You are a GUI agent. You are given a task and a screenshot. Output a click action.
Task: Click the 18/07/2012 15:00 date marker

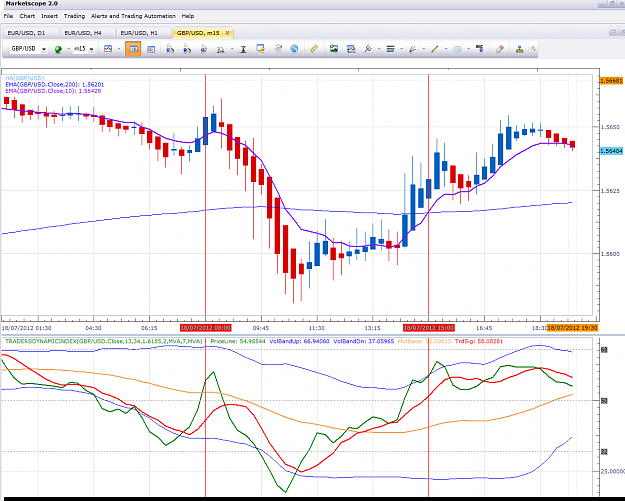point(428,328)
